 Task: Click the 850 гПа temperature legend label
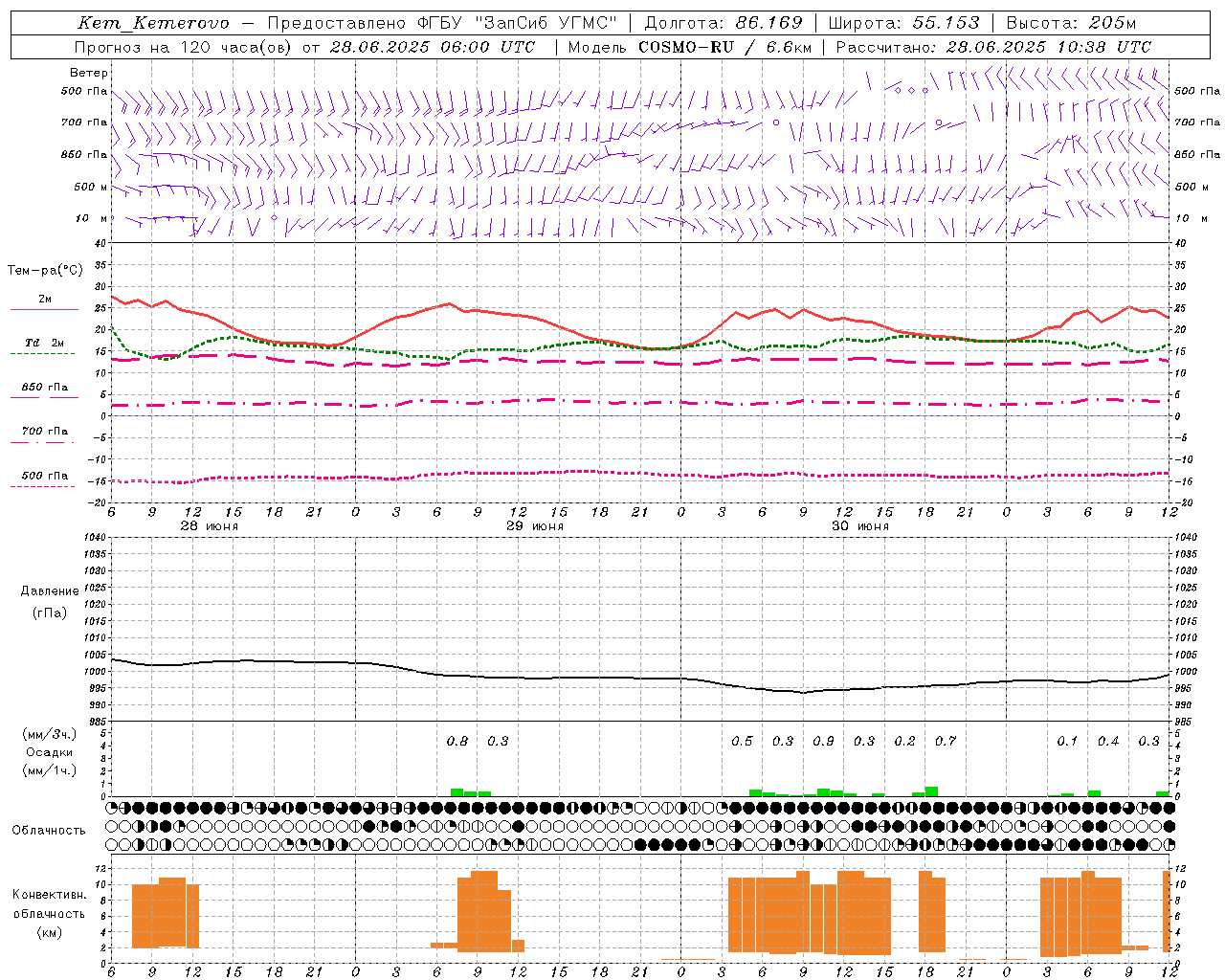(x=45, y=388)
